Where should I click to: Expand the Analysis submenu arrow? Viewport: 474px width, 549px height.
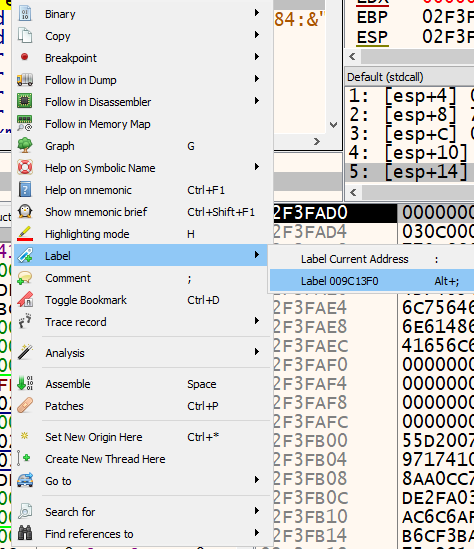click(257, 352)
